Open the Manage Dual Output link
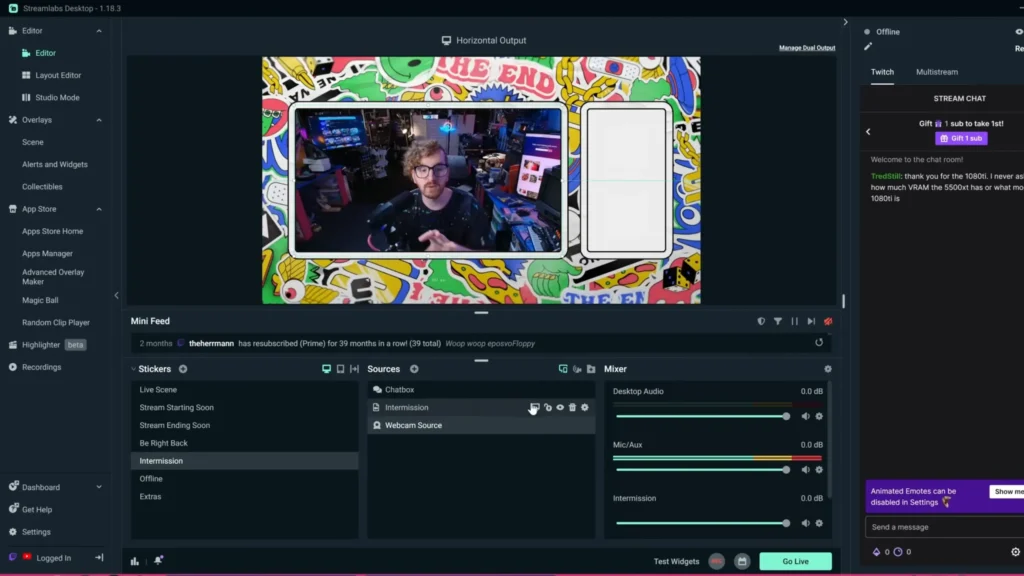The image size is (1024, 576). [x=807, y=48]
